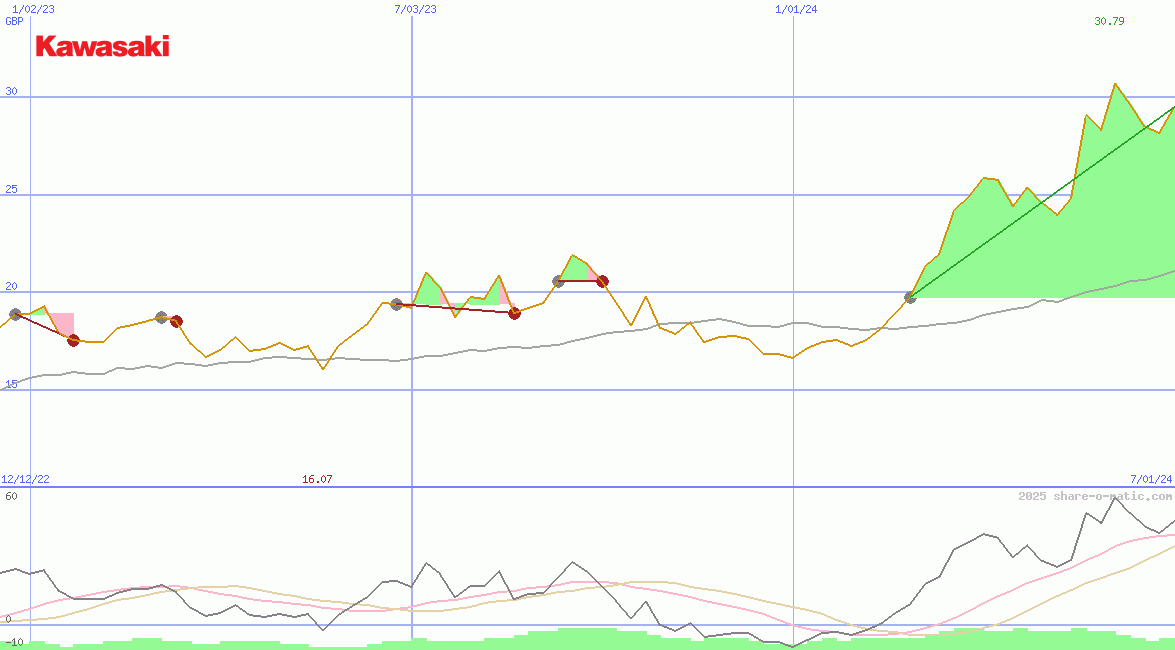1175x650 pixels.
Task: Select the gray marker before the mid-chart triangle pattern
Action: tap(397, 304)
